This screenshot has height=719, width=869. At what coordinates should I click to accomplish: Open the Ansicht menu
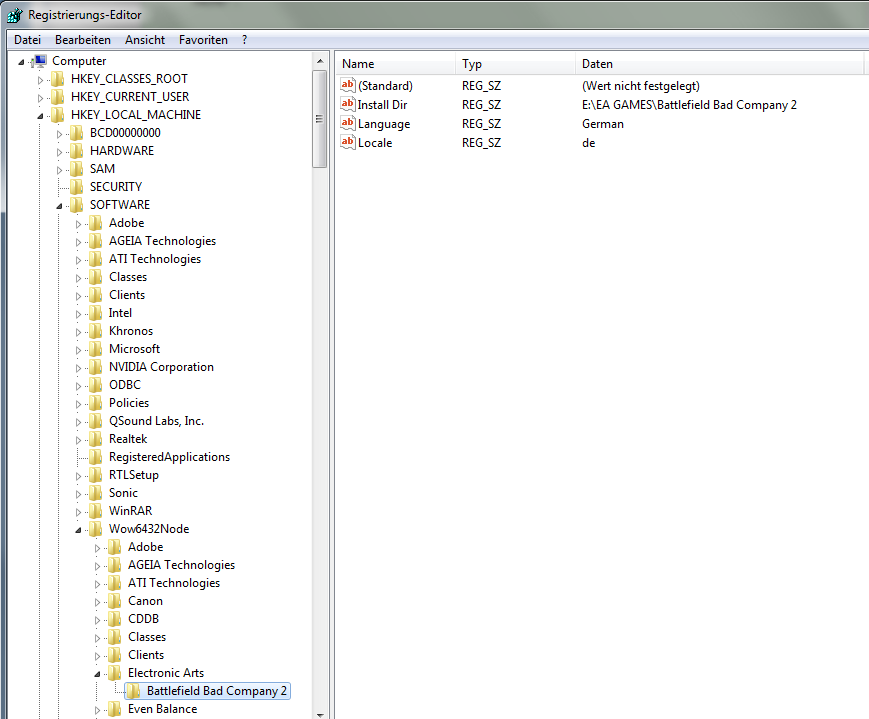[x=145, y=40]
